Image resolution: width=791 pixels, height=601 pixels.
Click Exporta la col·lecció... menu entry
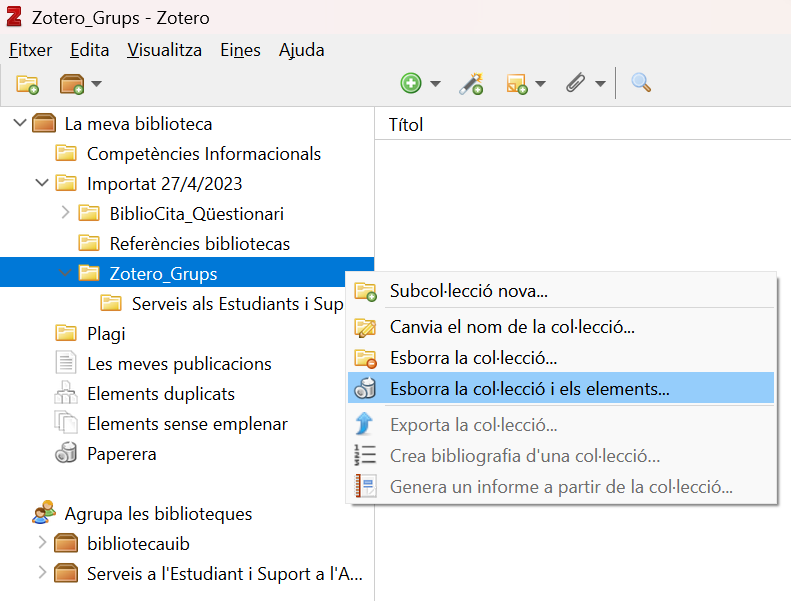(561, 425)
